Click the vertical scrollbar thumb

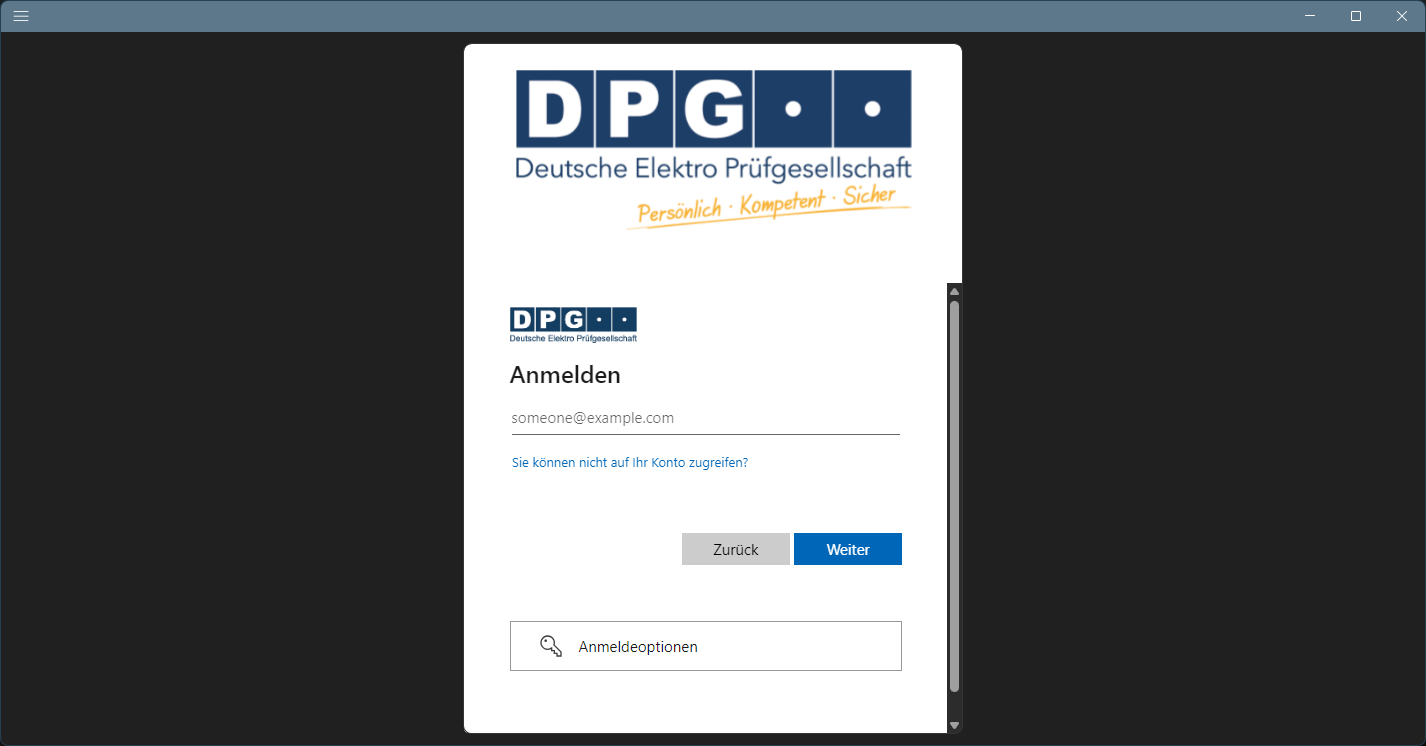point(954,497)
